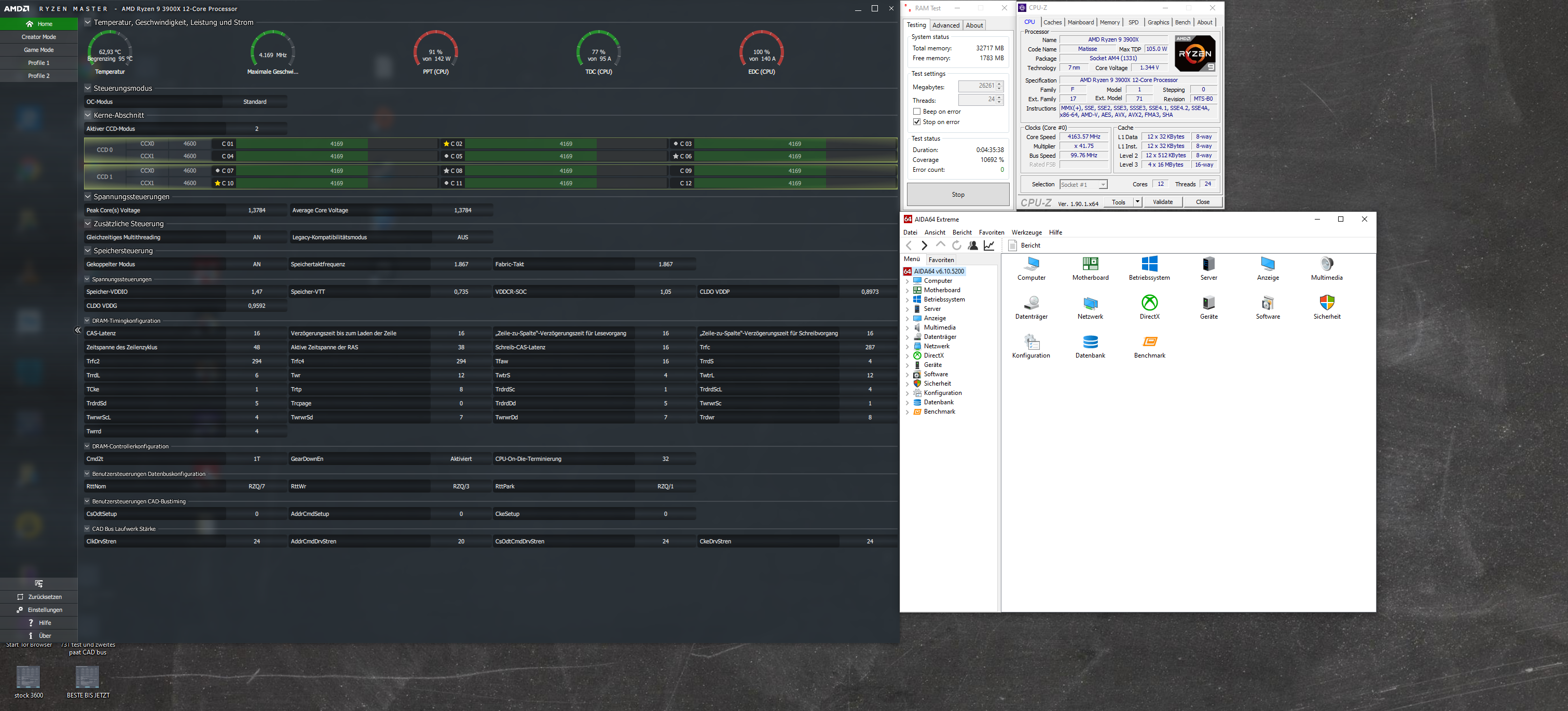The height and width of the screenshot is (711, 1568).
Task: Open the large Geräte icon in AIDA64 panel
Action: [1209, 307]
